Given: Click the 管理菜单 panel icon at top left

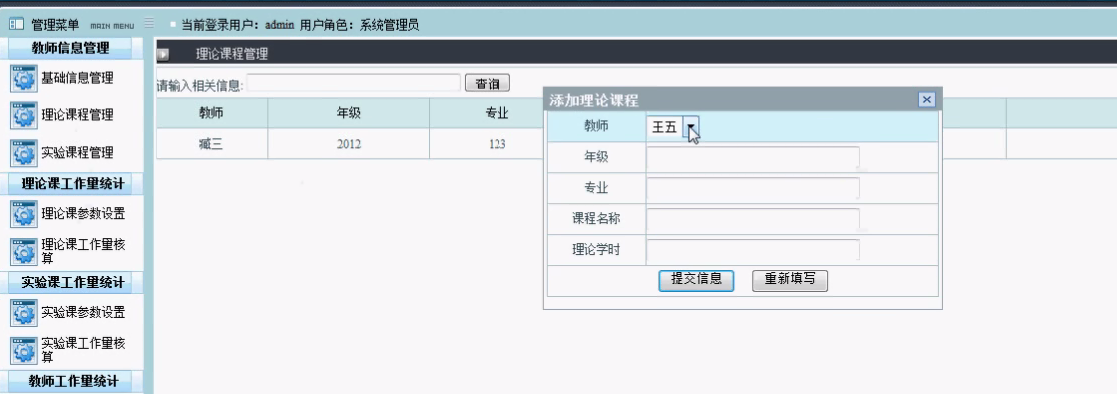Looking at the screenshot, I should (x=16, y=25).
